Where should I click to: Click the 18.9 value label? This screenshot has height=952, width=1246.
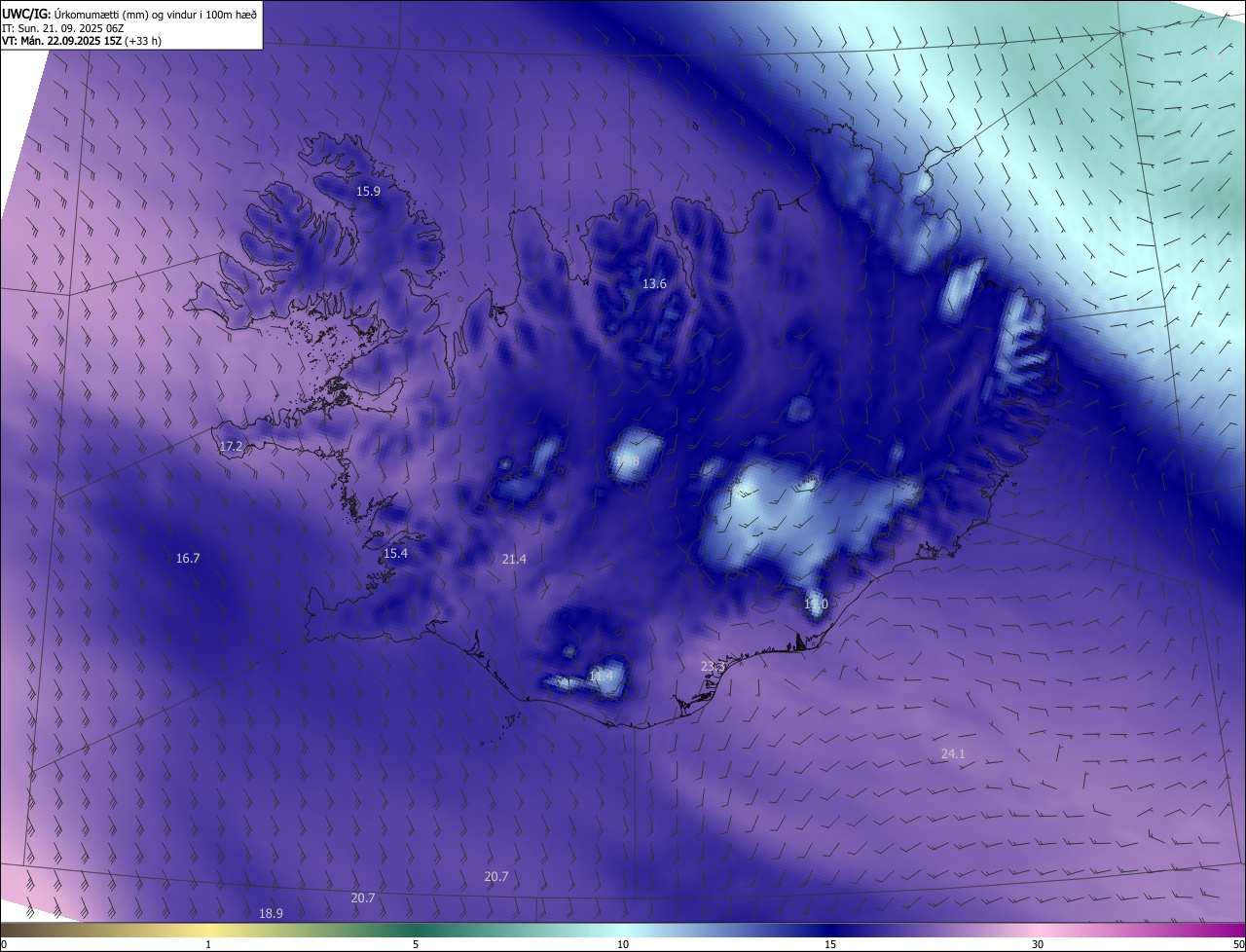coord(272,914)
